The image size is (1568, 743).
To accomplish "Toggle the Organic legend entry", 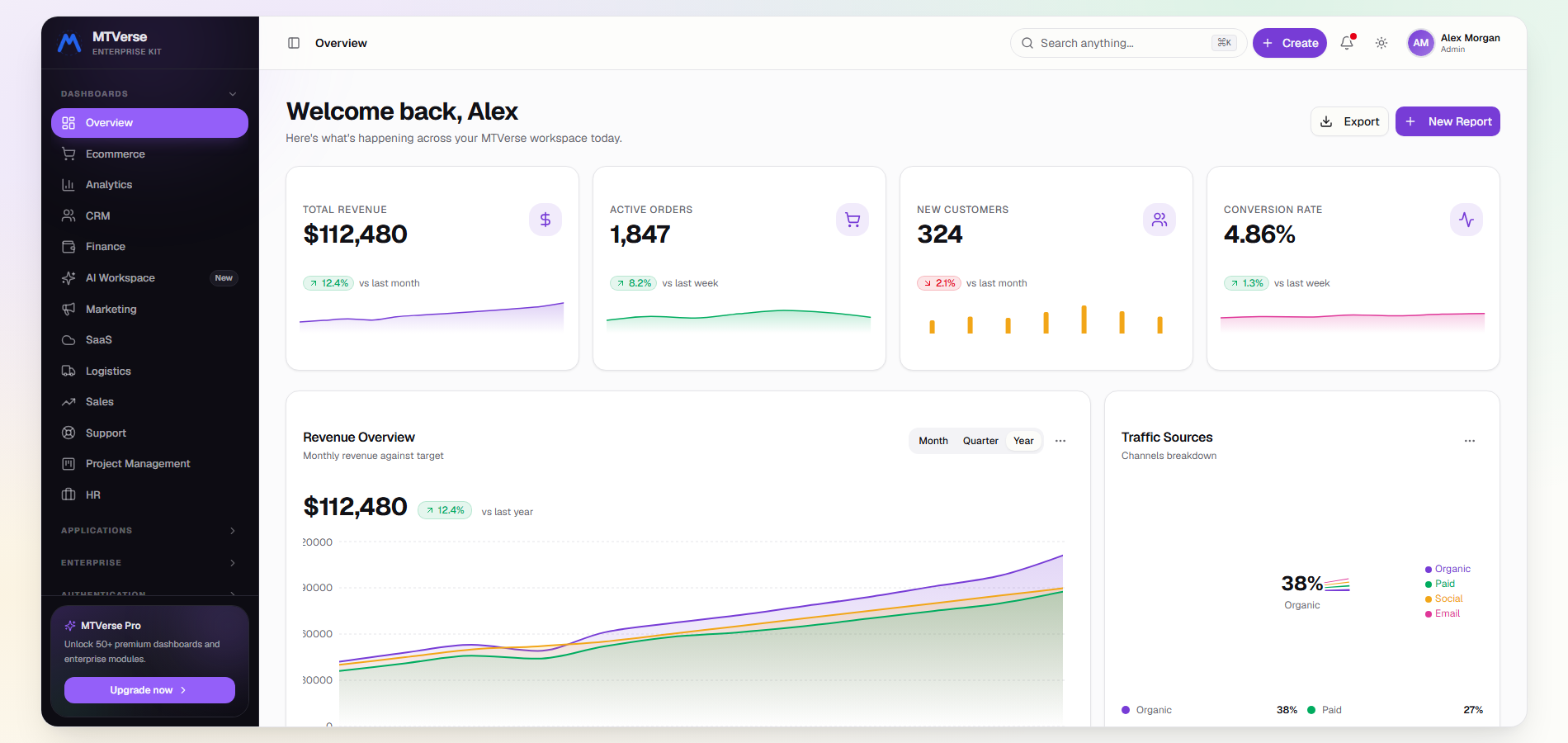I will pos(1448,569).
